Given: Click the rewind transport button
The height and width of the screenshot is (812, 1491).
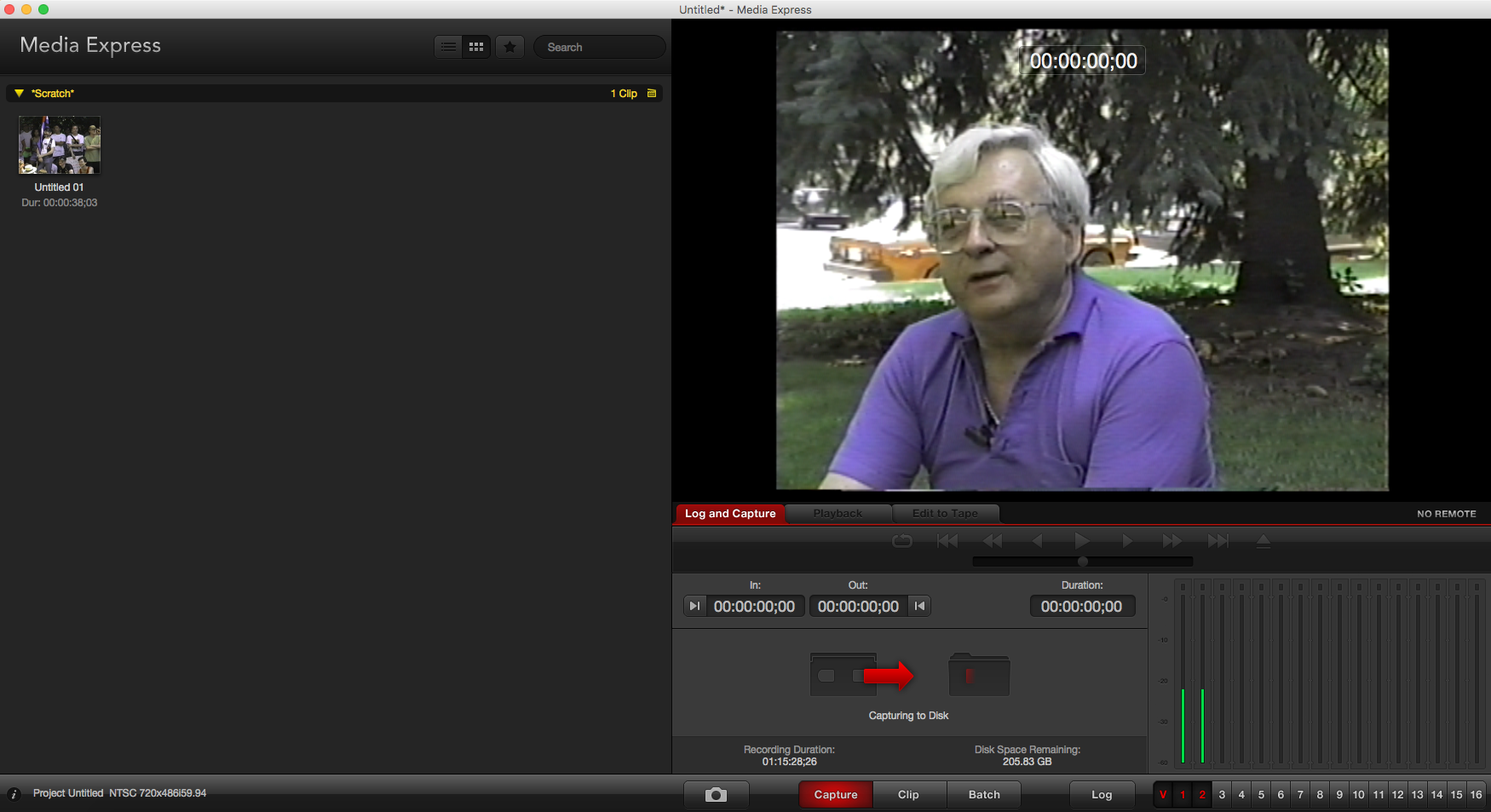Looking at the screenshot, I should click(993, 541).
